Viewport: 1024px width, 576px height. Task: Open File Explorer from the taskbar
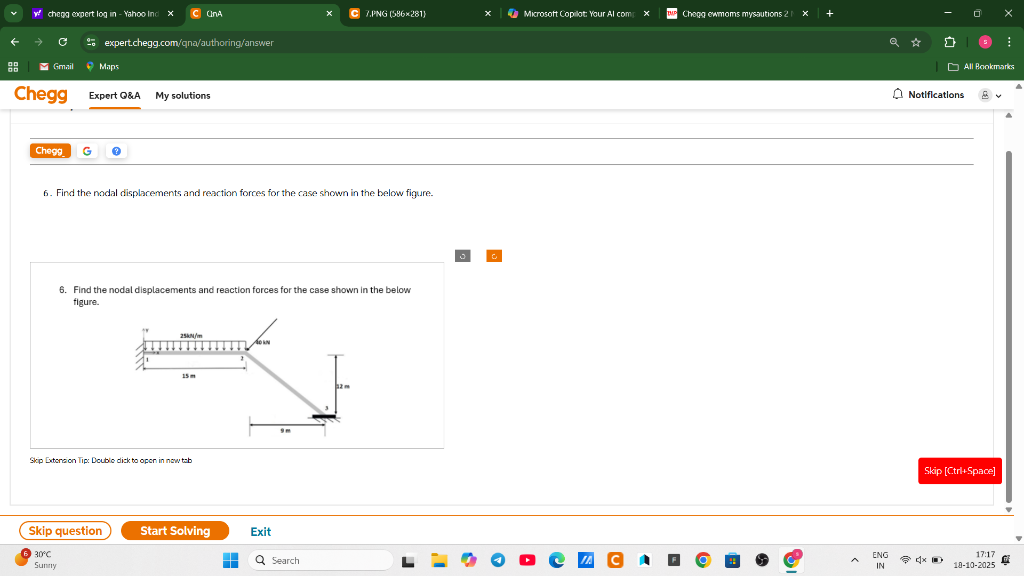[x=439, y=560]
